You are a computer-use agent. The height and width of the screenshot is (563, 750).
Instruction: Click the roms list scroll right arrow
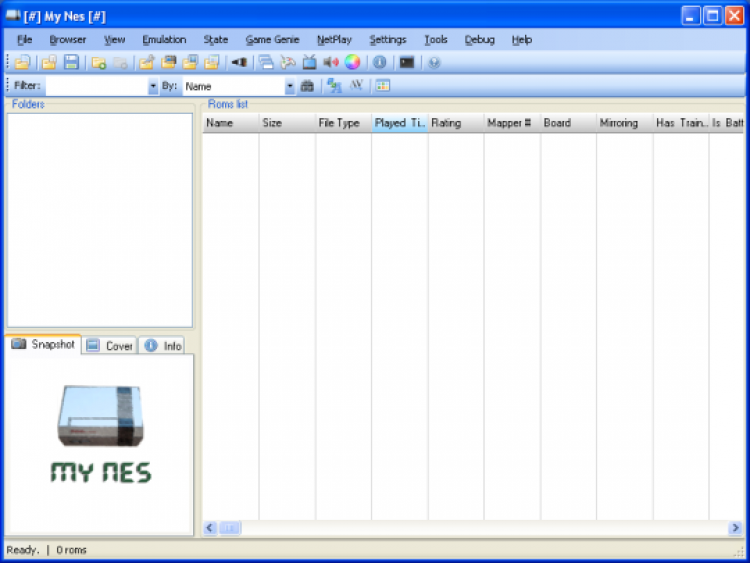(x=735, y=528)
